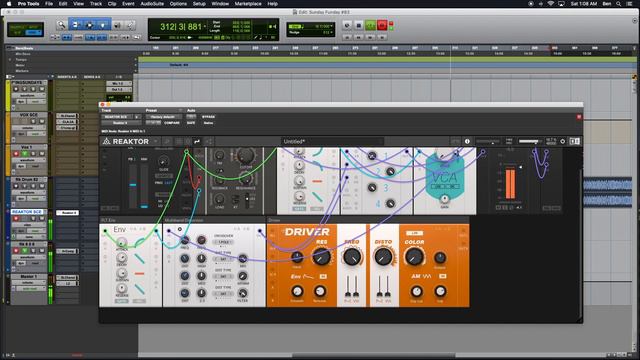
Task: Select the Grabber tool in the toolbar
Action: pos(103,25)
